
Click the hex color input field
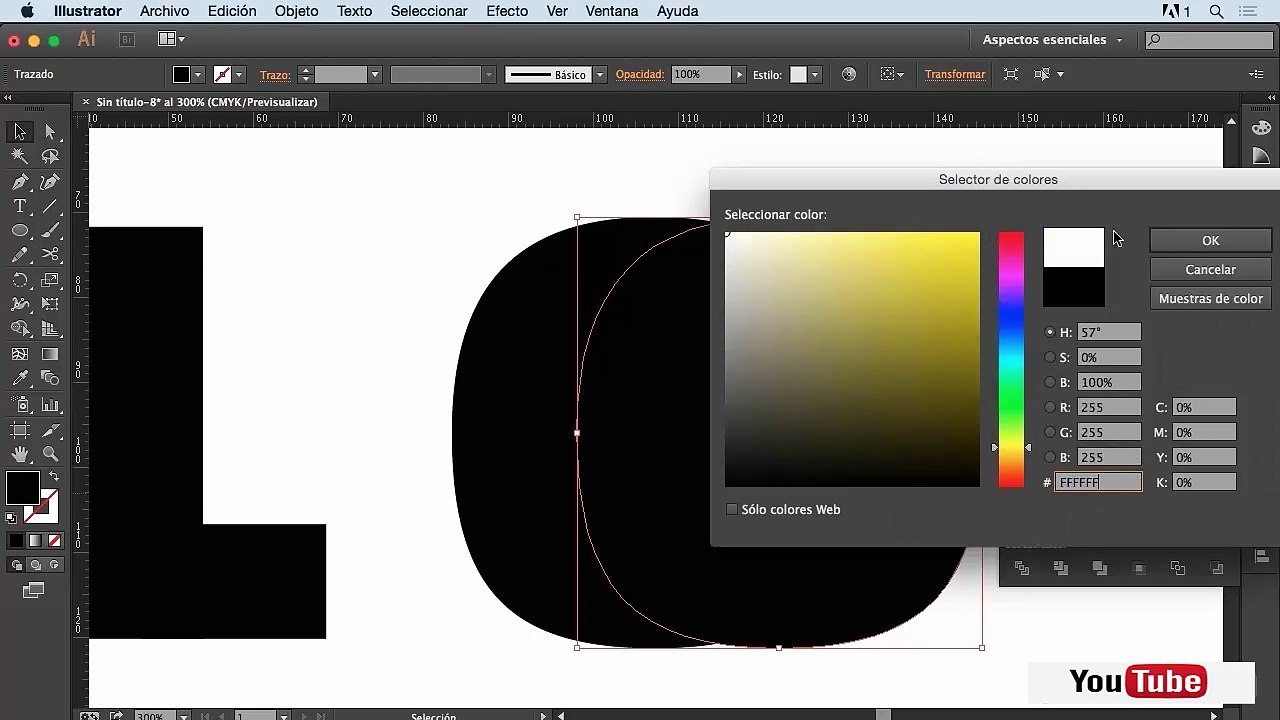pos(1098,482)
